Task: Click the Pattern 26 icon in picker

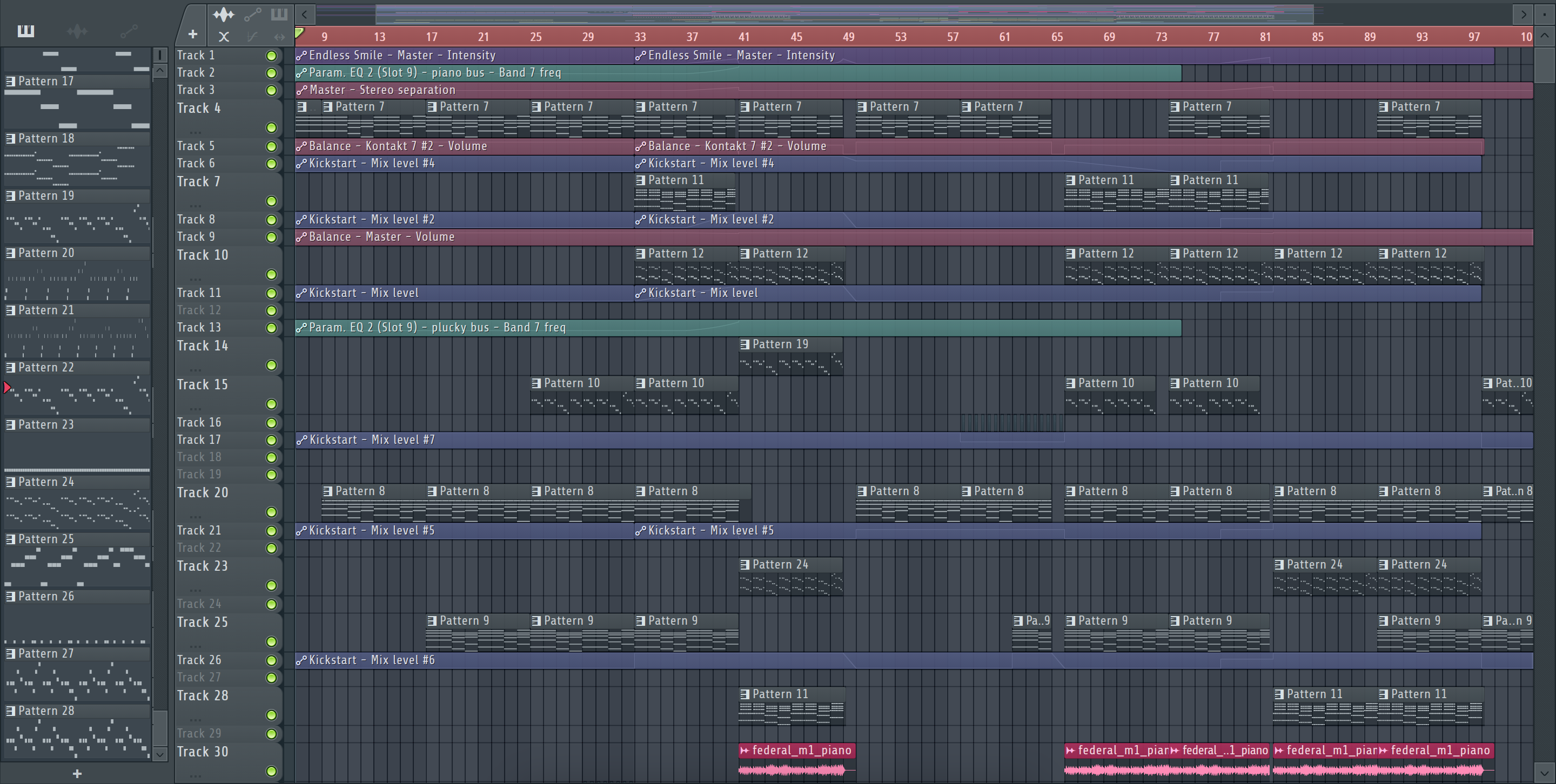Action: pos(10,597)
